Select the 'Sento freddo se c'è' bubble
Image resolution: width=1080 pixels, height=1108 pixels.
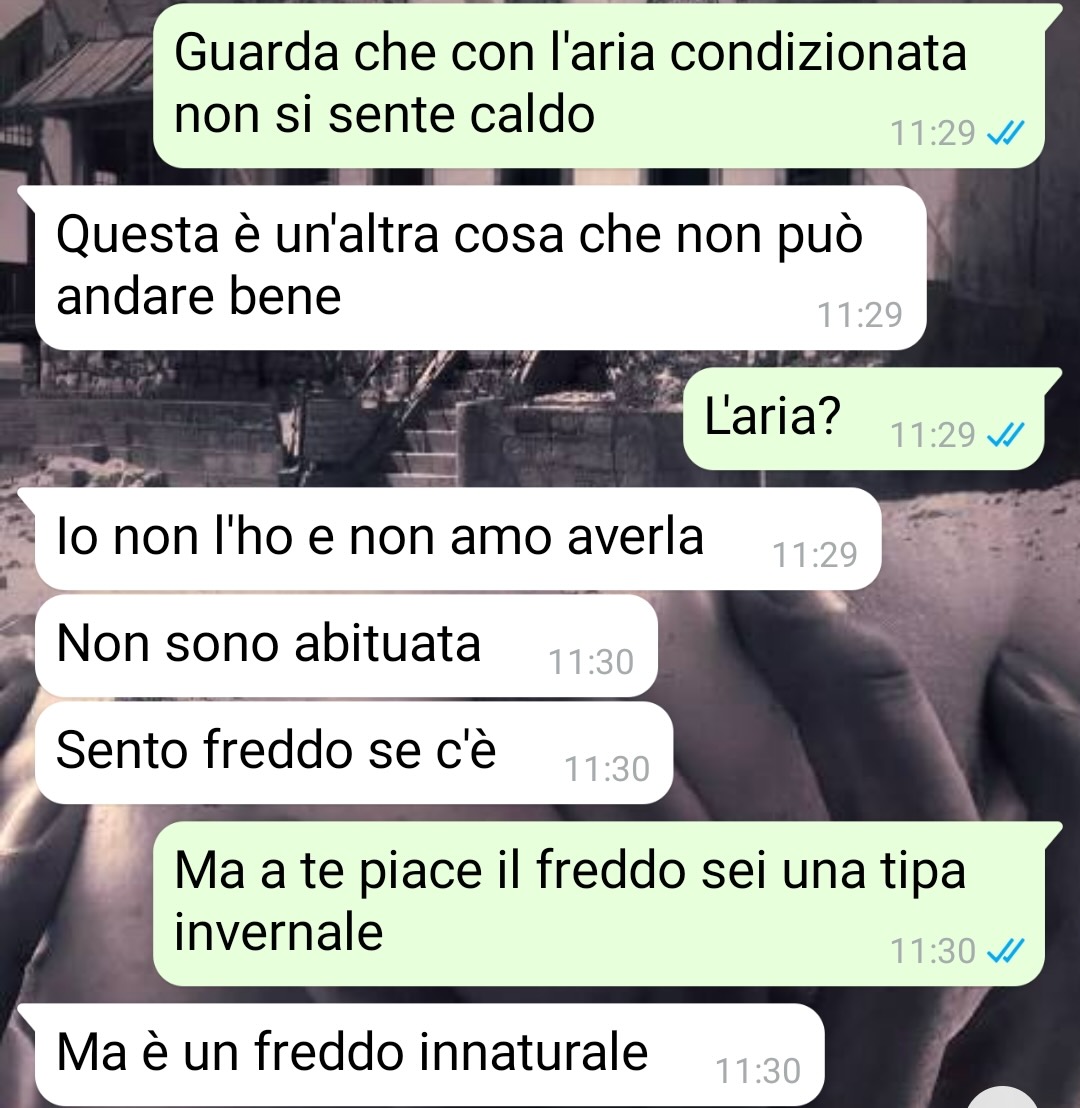pos(353,753)
